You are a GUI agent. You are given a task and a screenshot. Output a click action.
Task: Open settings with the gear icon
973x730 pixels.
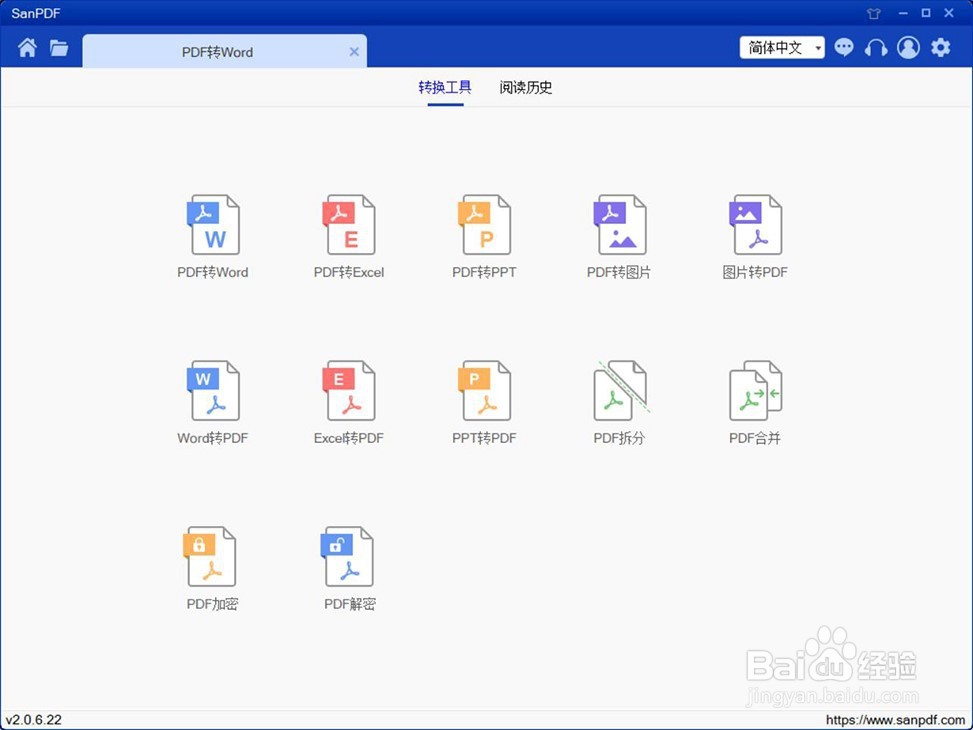pos(941,47)
